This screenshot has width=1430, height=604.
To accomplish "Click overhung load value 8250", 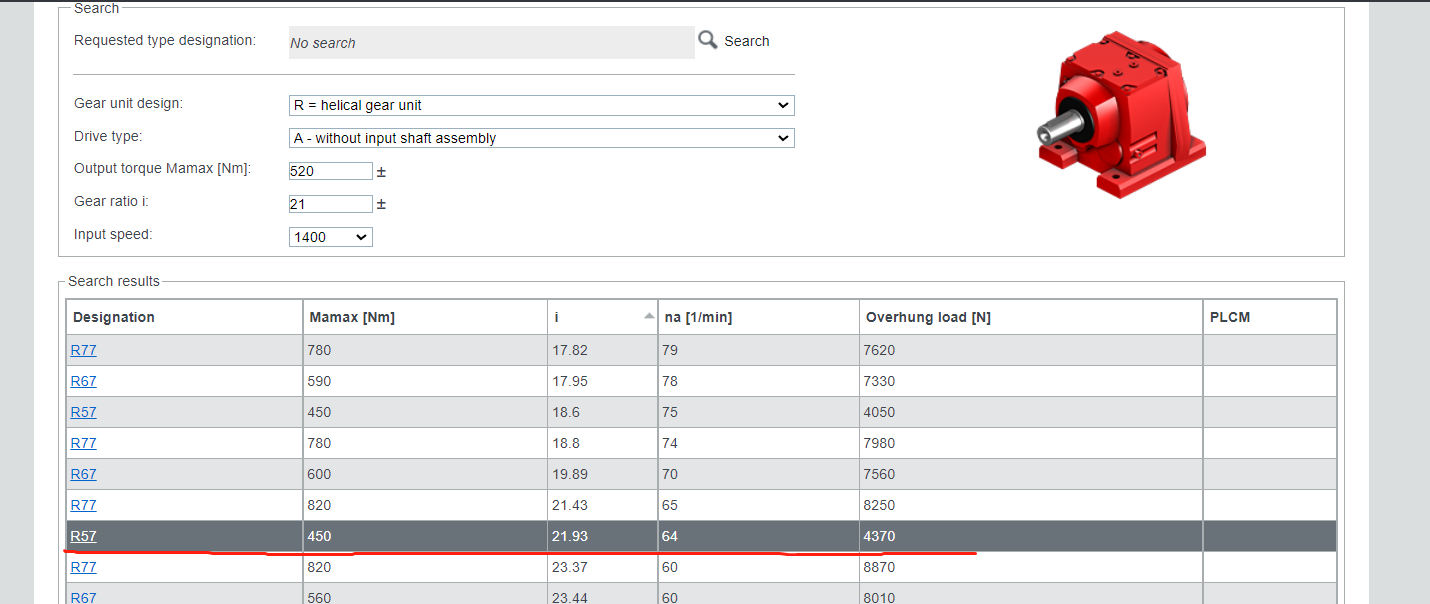I will pyautogui.click(x=880, y=505).
